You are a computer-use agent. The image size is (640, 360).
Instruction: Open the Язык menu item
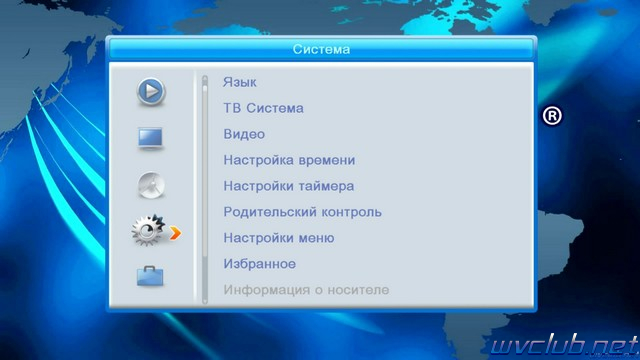click(x=240, y=82)
